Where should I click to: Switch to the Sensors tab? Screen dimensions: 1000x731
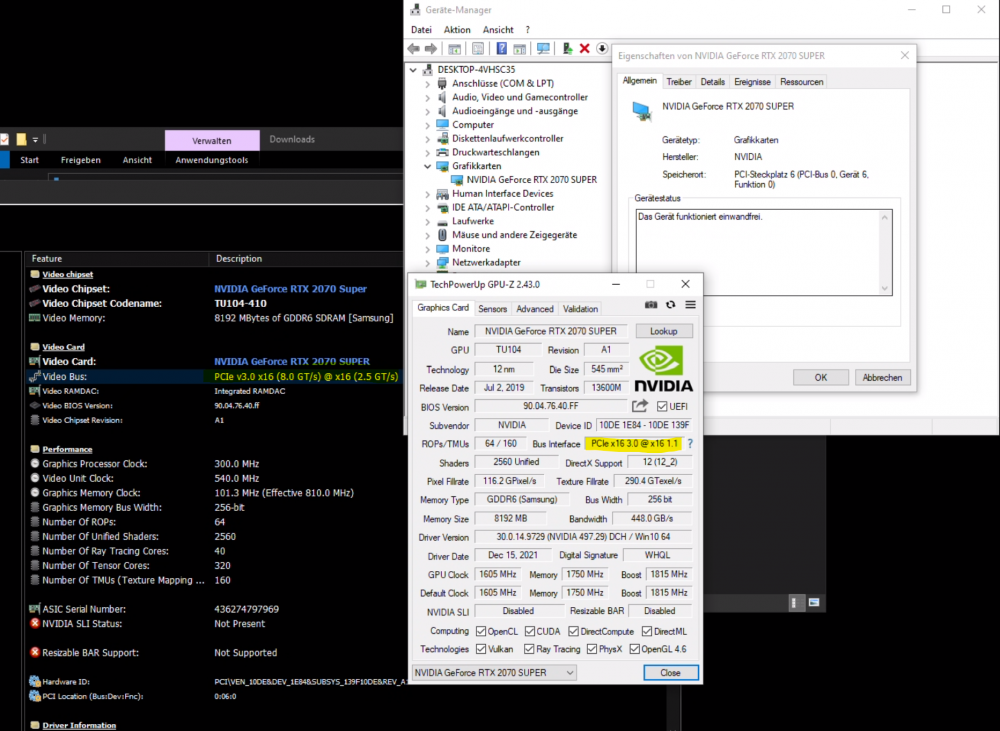pos(492,309)
